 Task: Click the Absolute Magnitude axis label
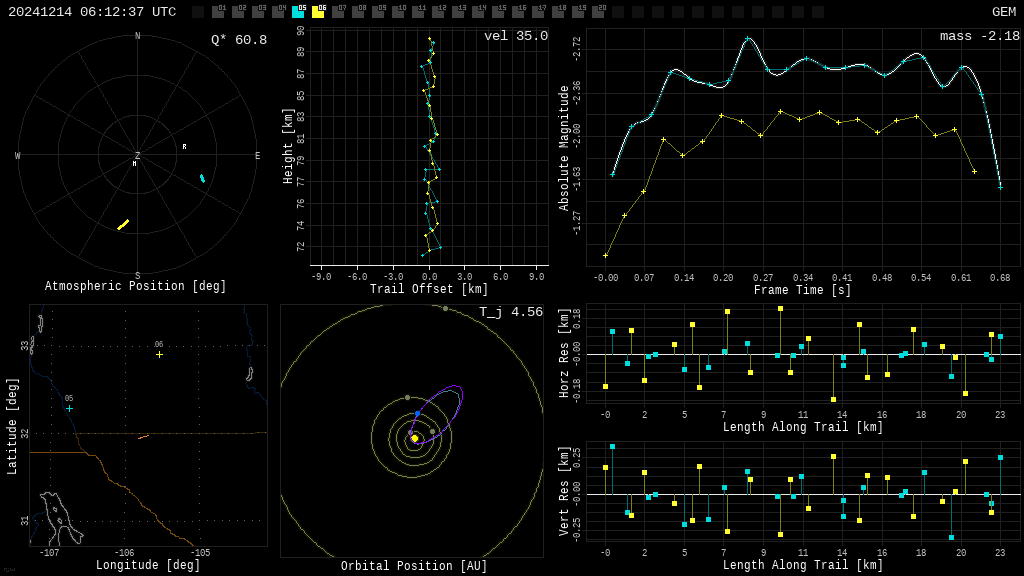pos(563,148)
